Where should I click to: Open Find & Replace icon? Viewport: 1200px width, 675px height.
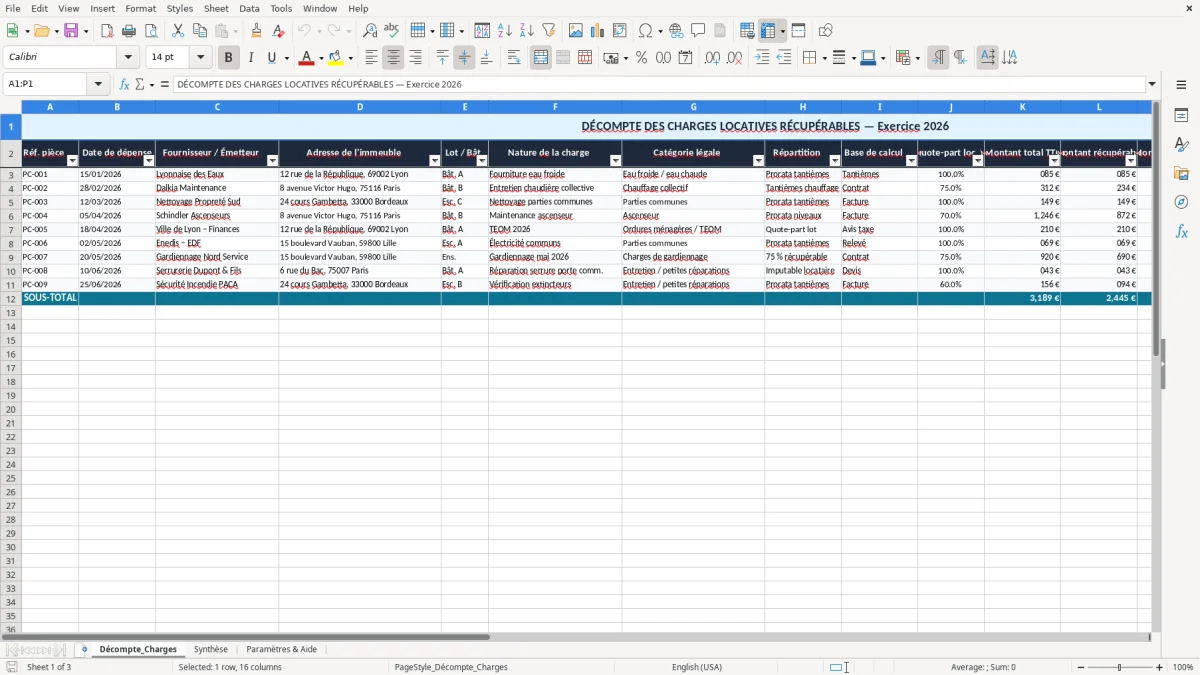[370, 31]
